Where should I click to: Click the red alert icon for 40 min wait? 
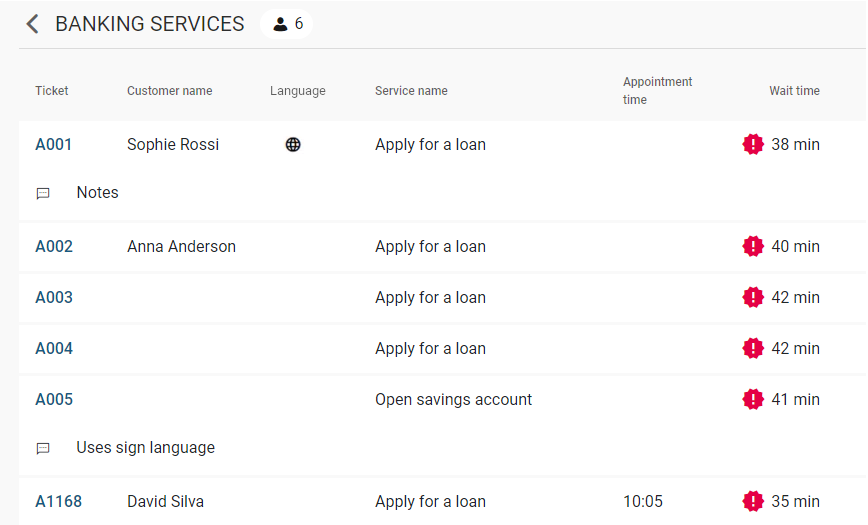[753, 246]
